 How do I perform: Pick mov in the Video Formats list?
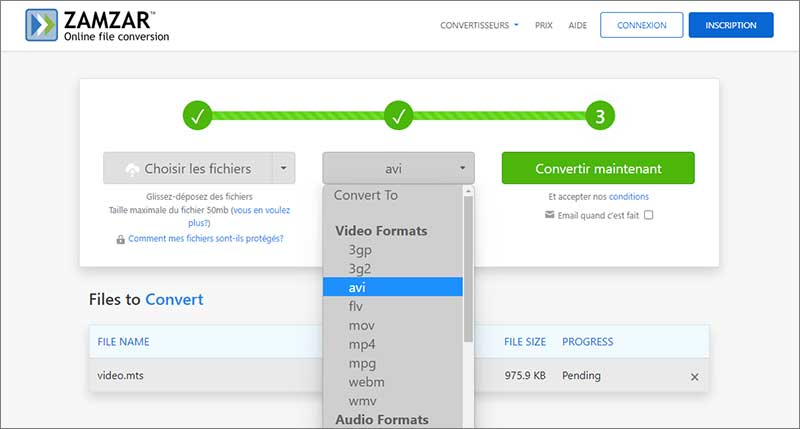tap(362, 325)
